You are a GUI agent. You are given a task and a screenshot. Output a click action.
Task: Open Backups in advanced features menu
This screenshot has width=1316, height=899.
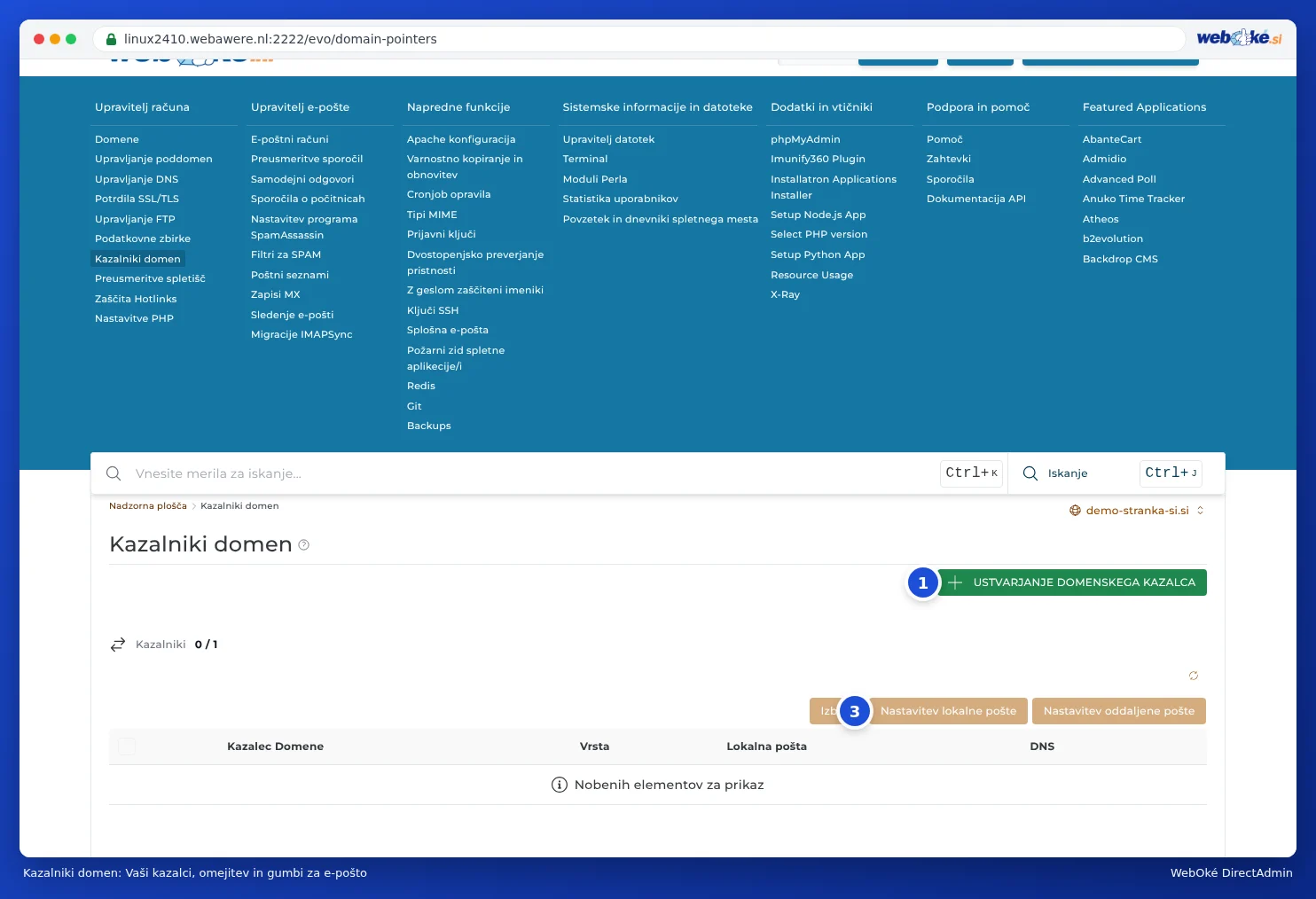click(429, 426)
